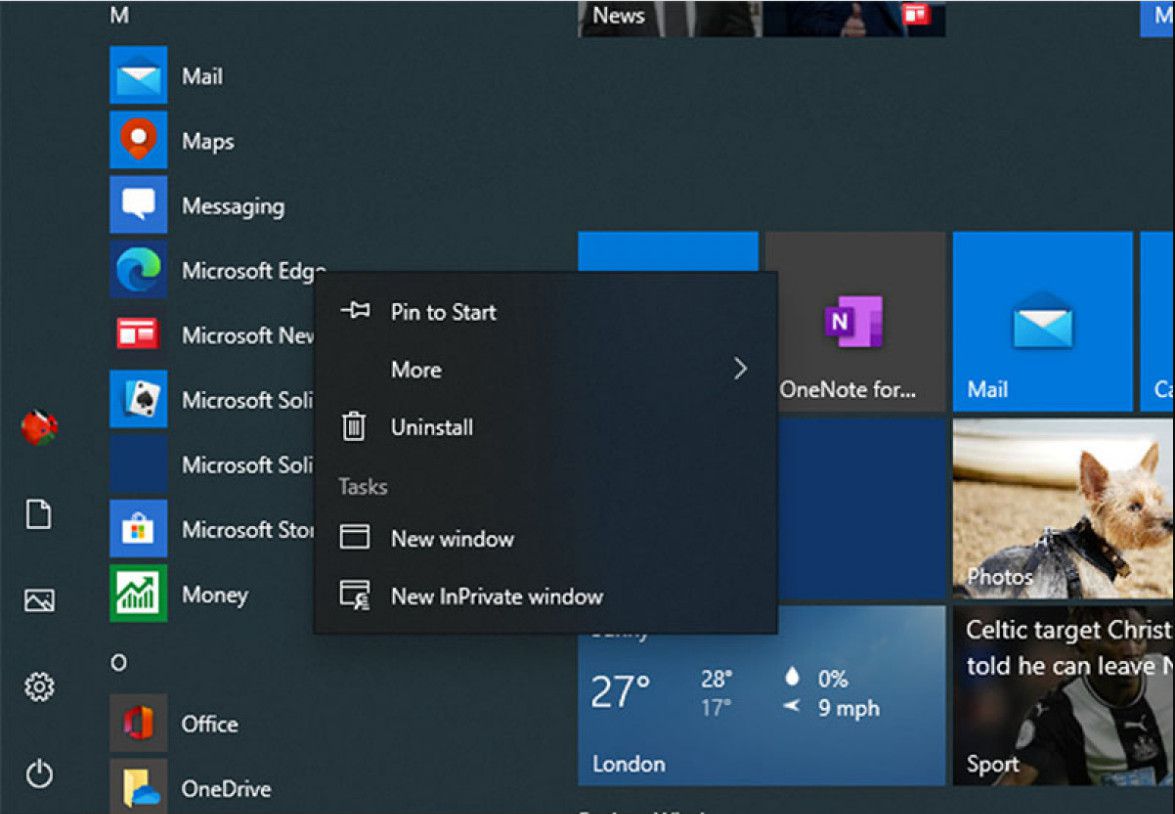Click the 0% precipitation value
This screenshot has width=1175, height=814.
(x=833, y=679)
